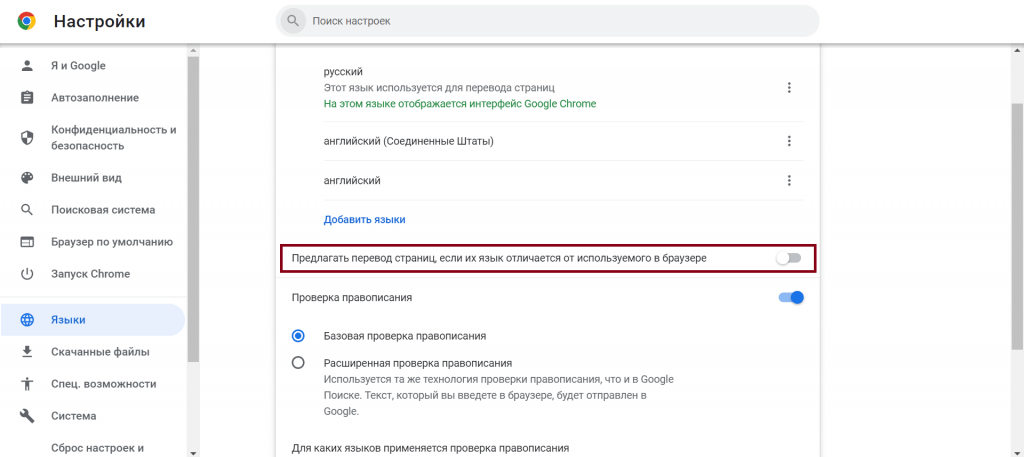Open three-dot menu for русский language
Screen dimensions: 1024x457
pos(789,88)
